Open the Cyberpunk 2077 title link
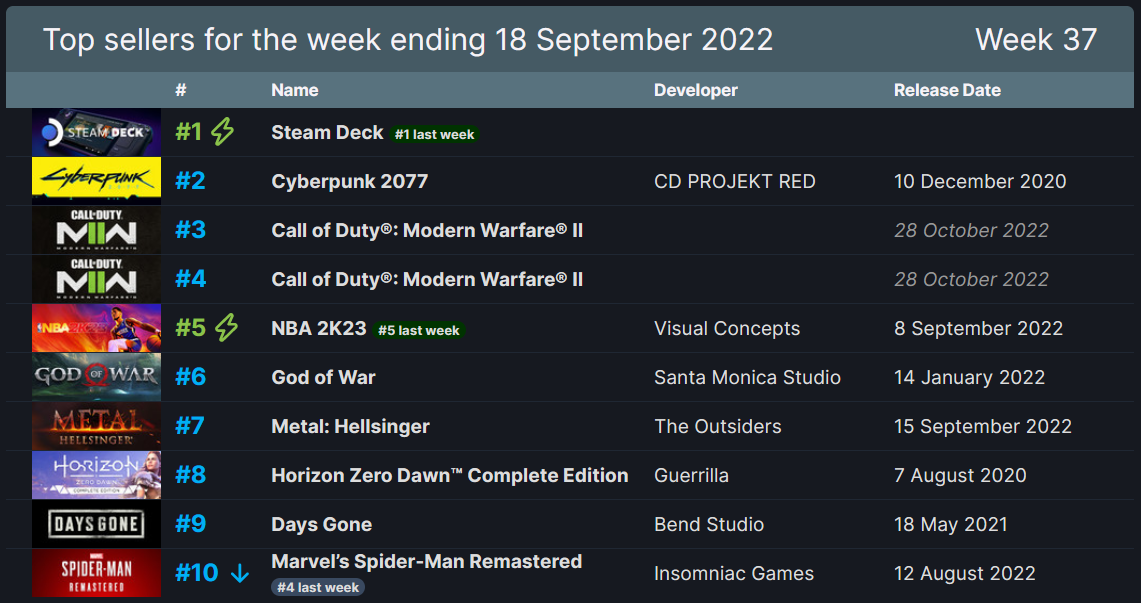 pyautogui.click(x=349, y=181)
